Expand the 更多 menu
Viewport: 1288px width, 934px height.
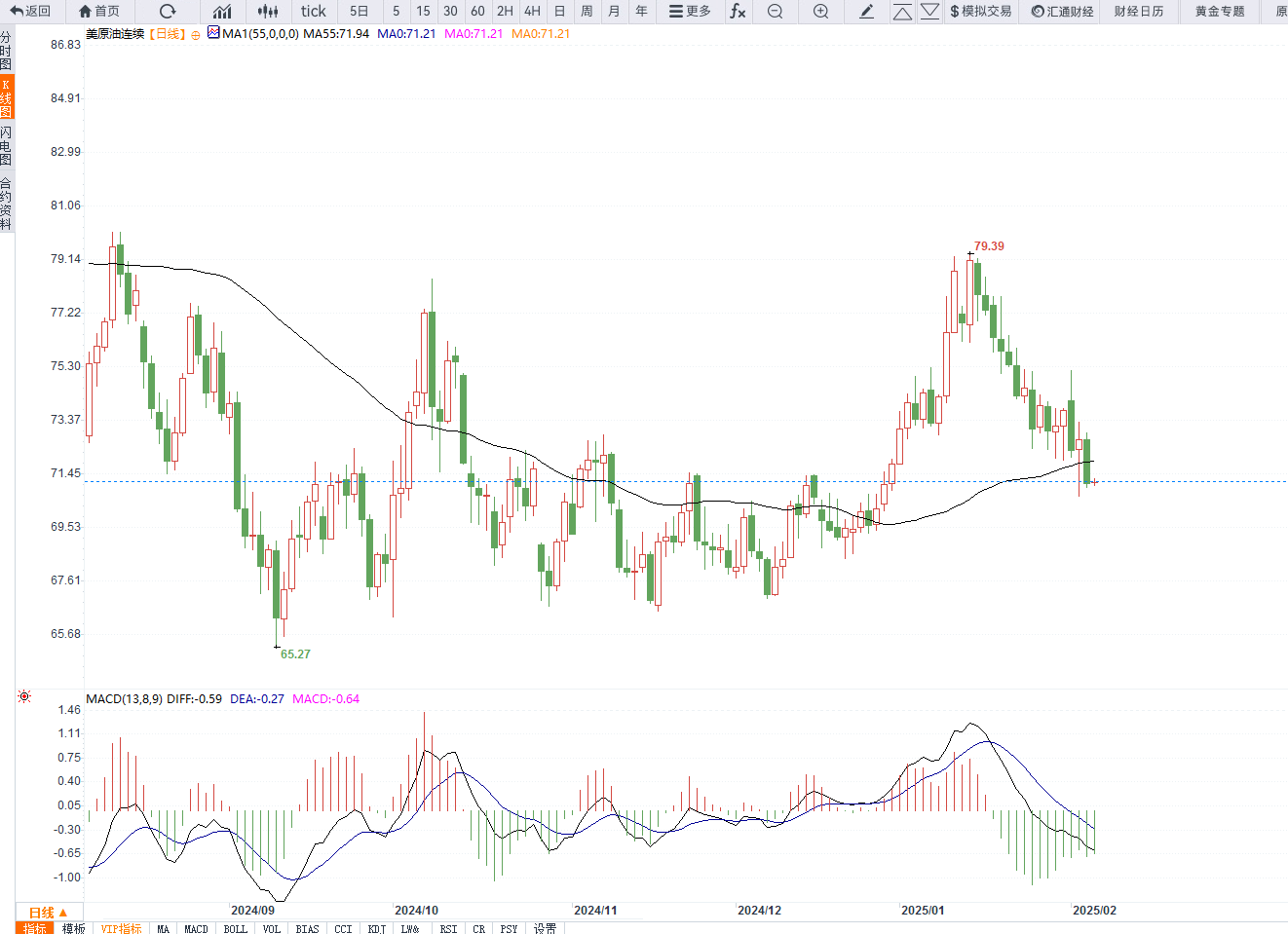[x=690, y=12]
